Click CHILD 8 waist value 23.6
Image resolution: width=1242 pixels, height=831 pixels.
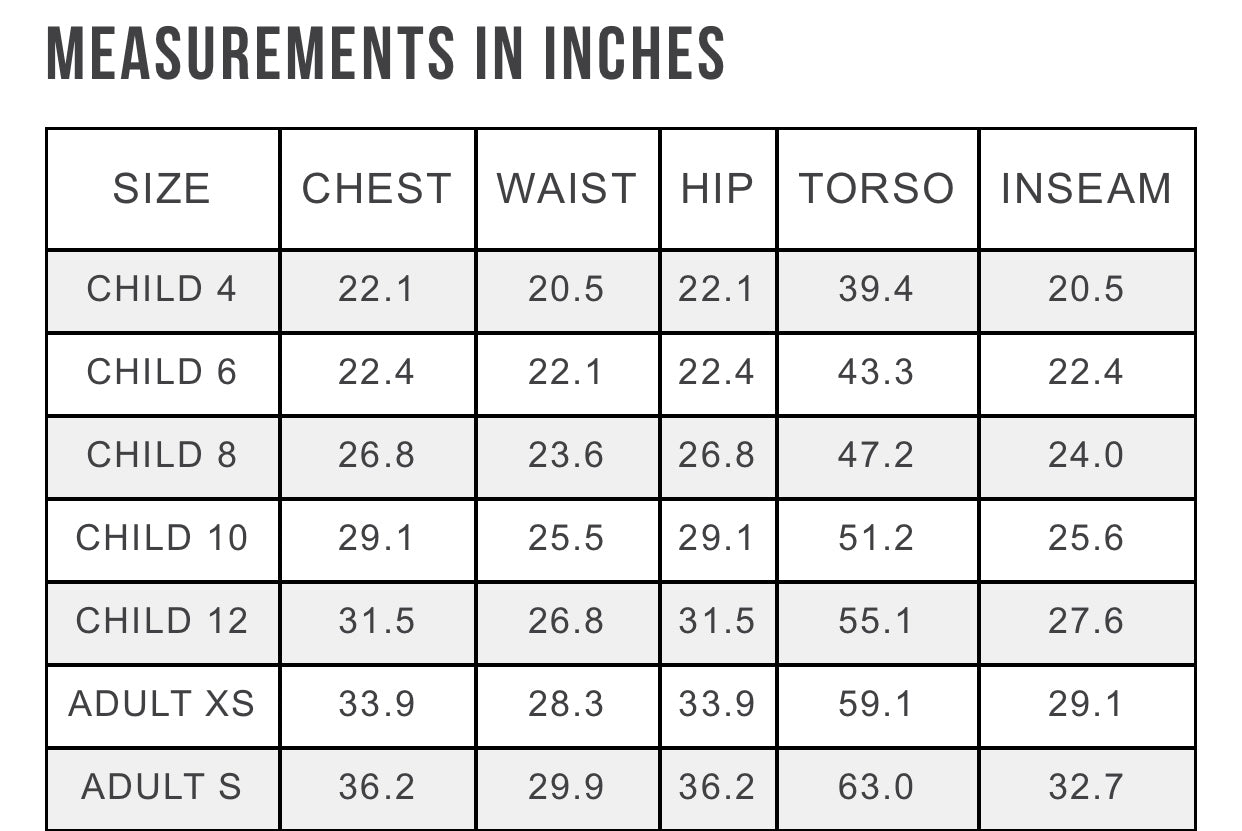click(566, 455)
